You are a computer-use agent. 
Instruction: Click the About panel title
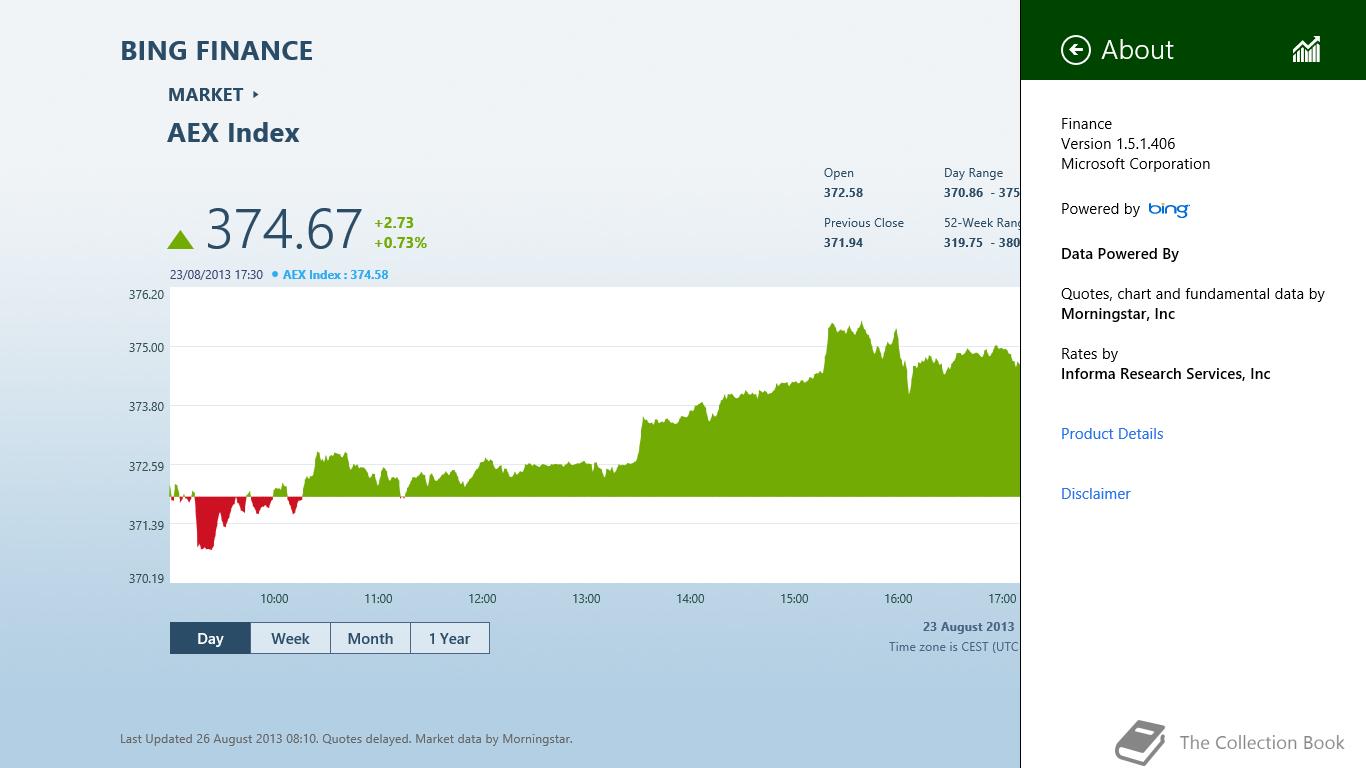[1137, 50]
